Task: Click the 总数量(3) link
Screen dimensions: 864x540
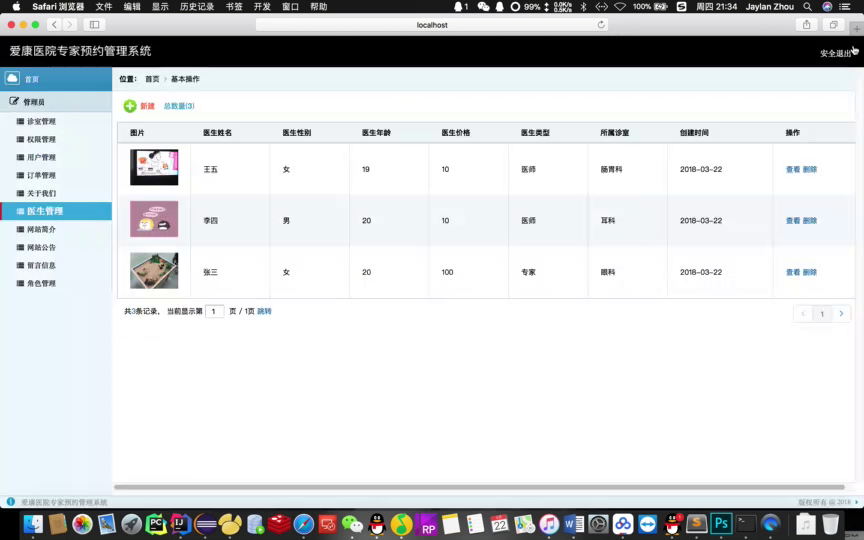Action: coord(179,106)
